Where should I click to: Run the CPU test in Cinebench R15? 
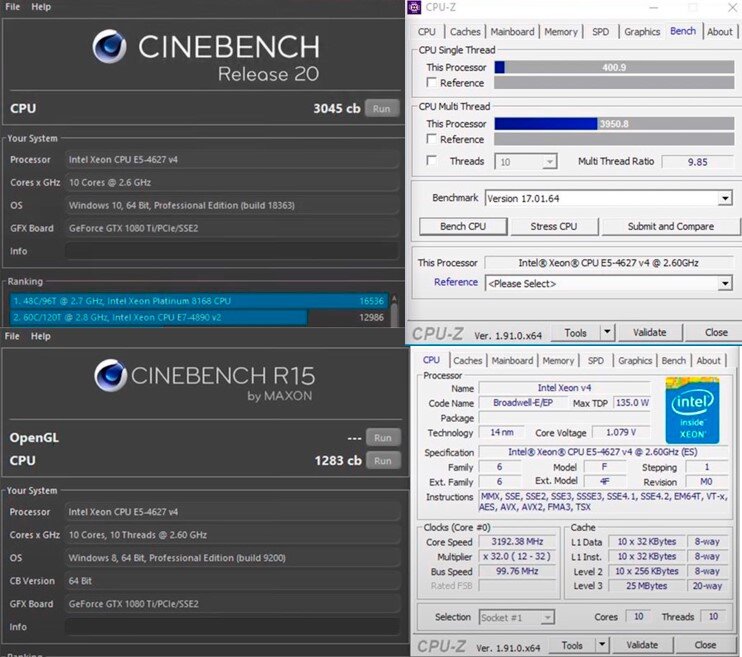pyautogui.click(x=382, y=461)
